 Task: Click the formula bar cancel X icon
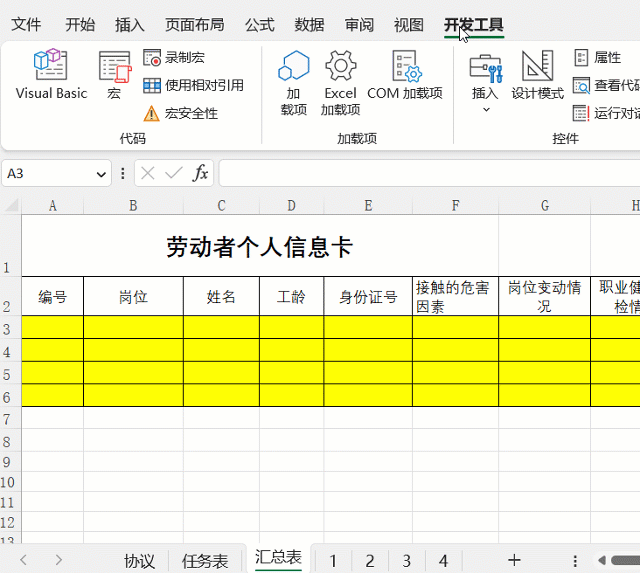click(x=147, y=173)
